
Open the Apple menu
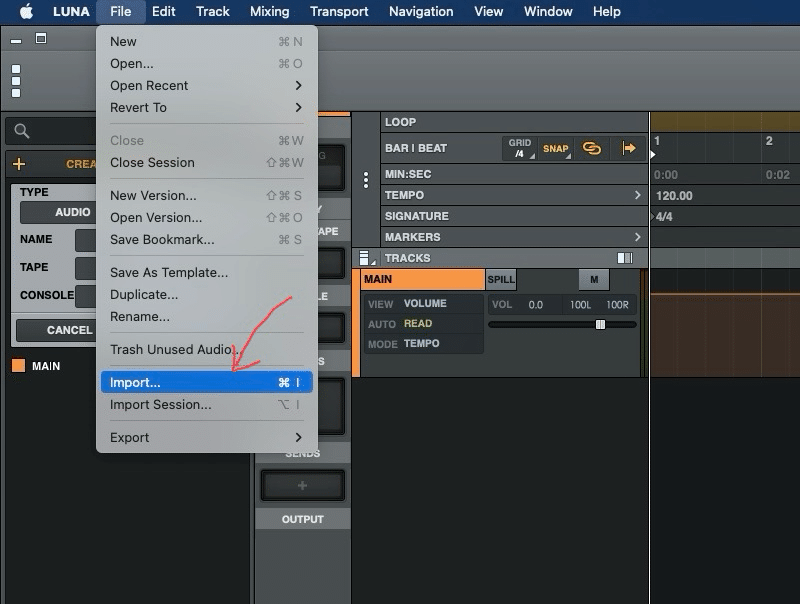(26, 11)
